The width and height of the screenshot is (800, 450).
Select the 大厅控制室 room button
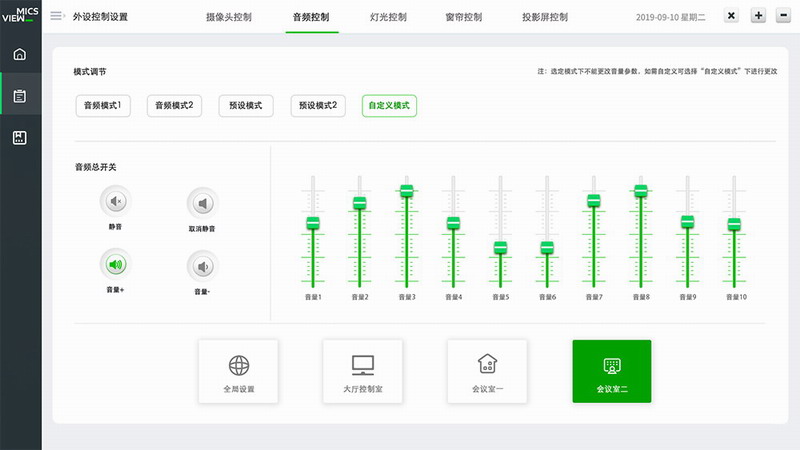point(362,371)
